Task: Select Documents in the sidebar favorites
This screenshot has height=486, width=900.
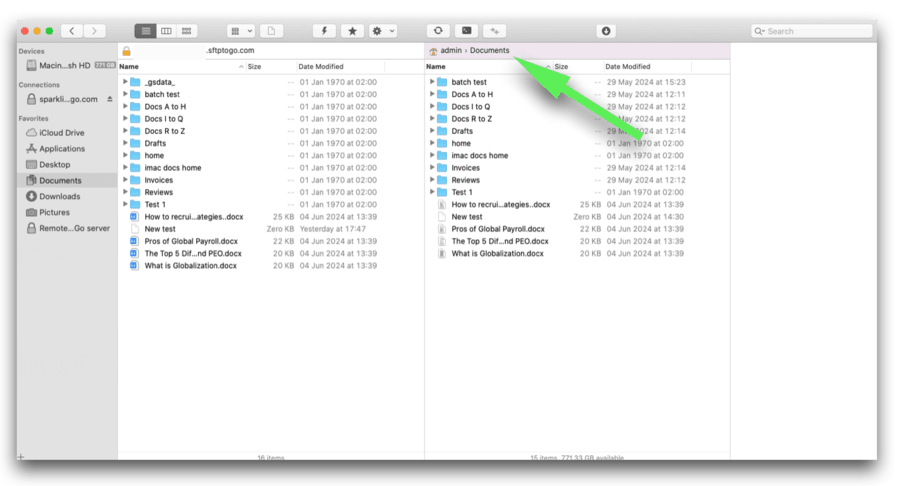Action: point(67,180)
